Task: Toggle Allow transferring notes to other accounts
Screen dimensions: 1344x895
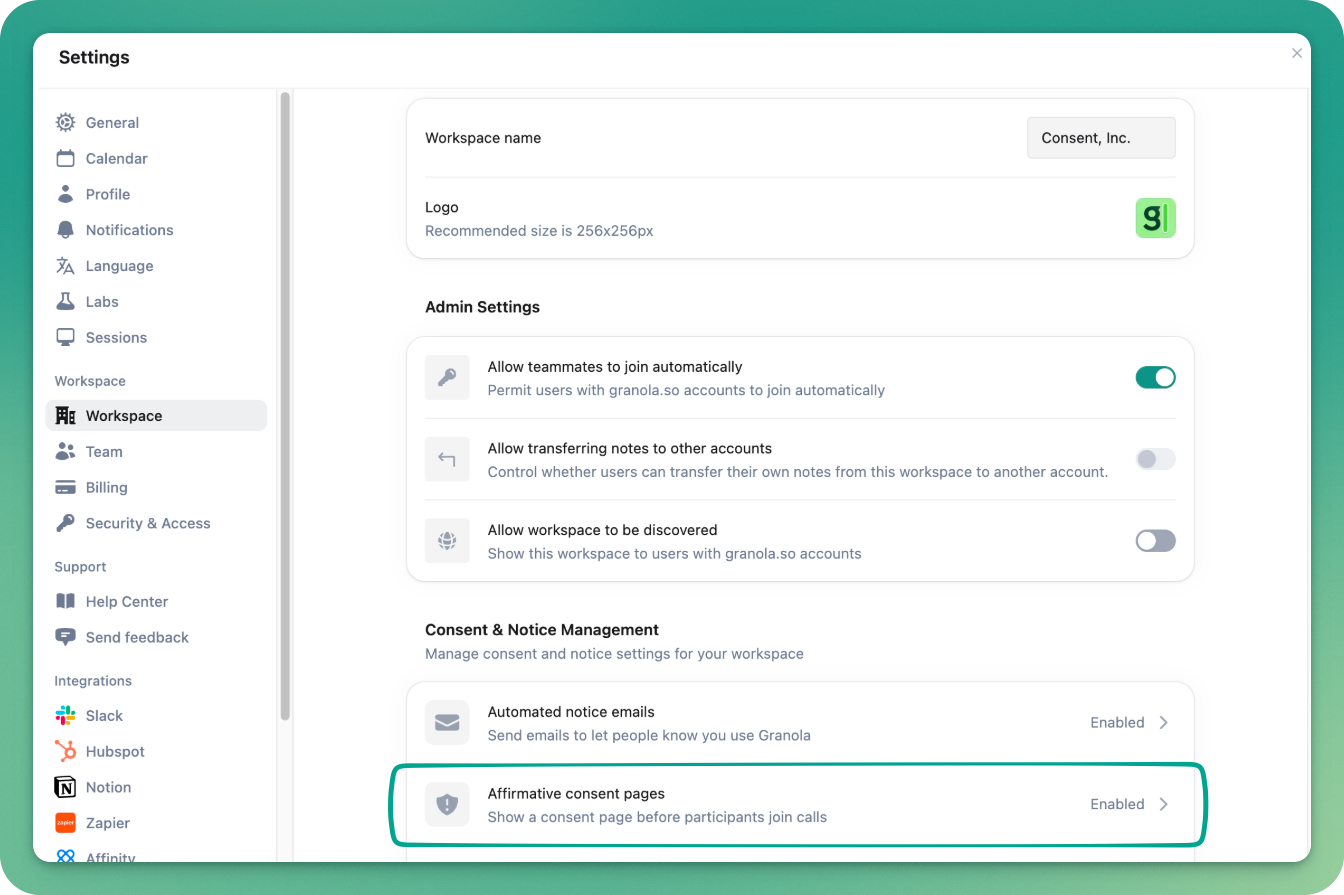Action: tap(1155, 460)
